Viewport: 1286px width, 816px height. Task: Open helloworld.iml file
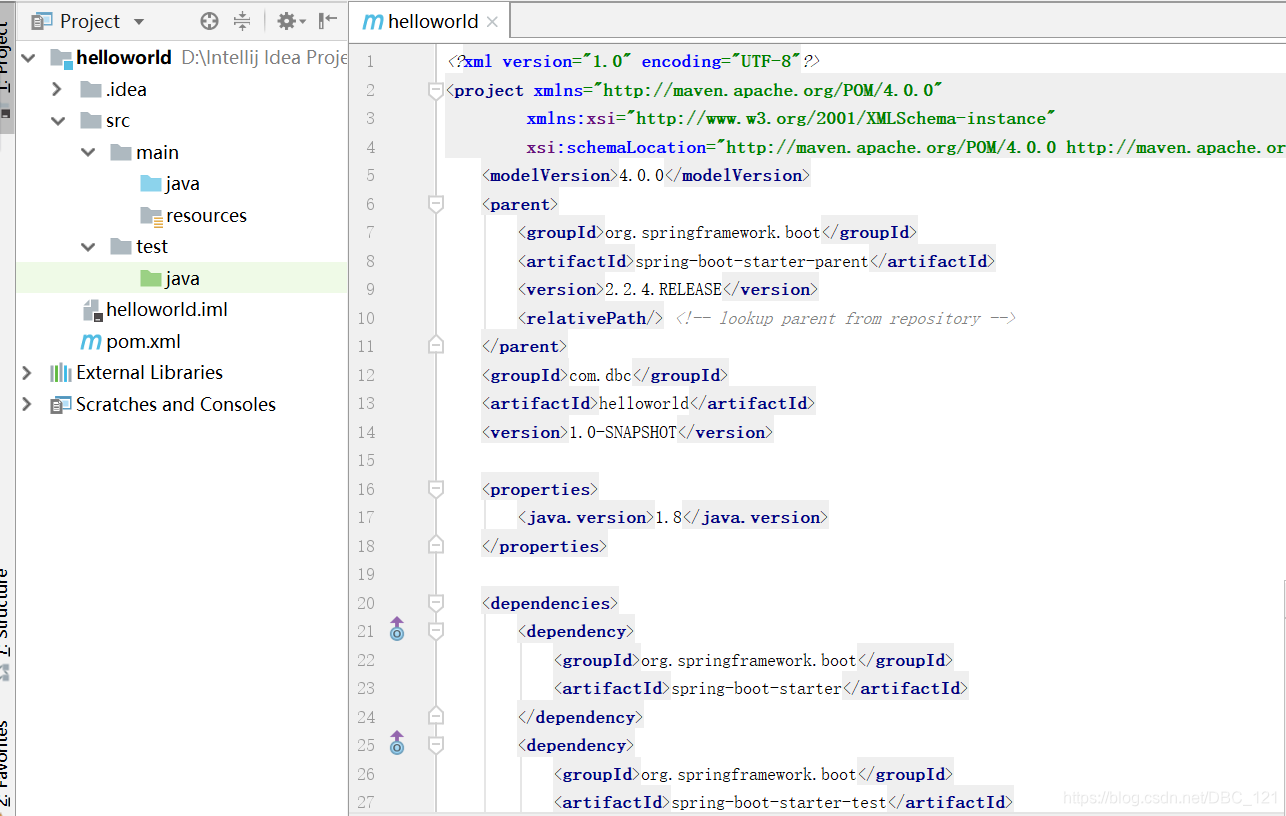tap(167, 310)
